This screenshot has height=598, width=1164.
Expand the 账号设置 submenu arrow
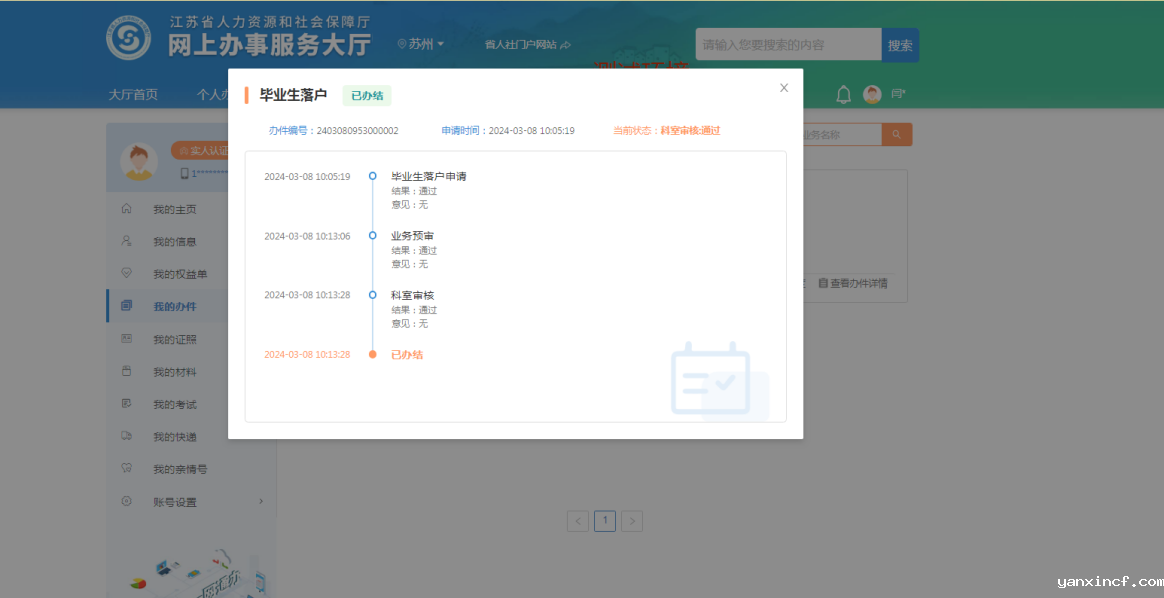click(x=261, y=501)
